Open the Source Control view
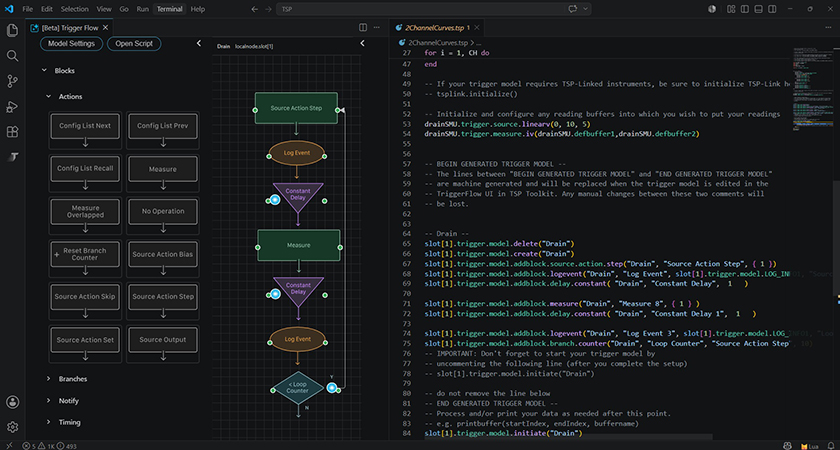The height and width of the screenshot is (450, 840). (12, 81)
